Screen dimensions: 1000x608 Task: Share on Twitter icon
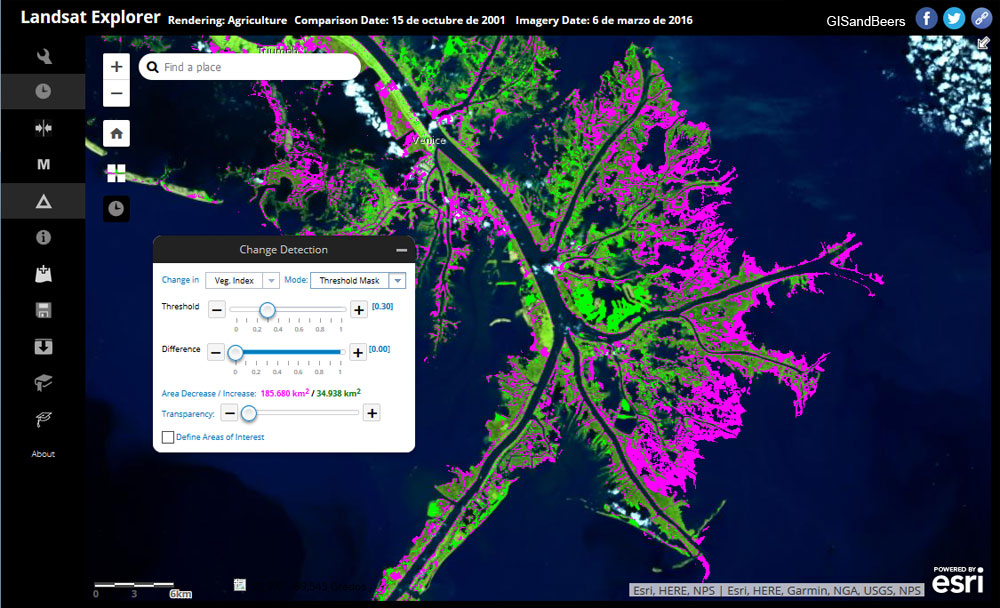[x=954, y=18]
